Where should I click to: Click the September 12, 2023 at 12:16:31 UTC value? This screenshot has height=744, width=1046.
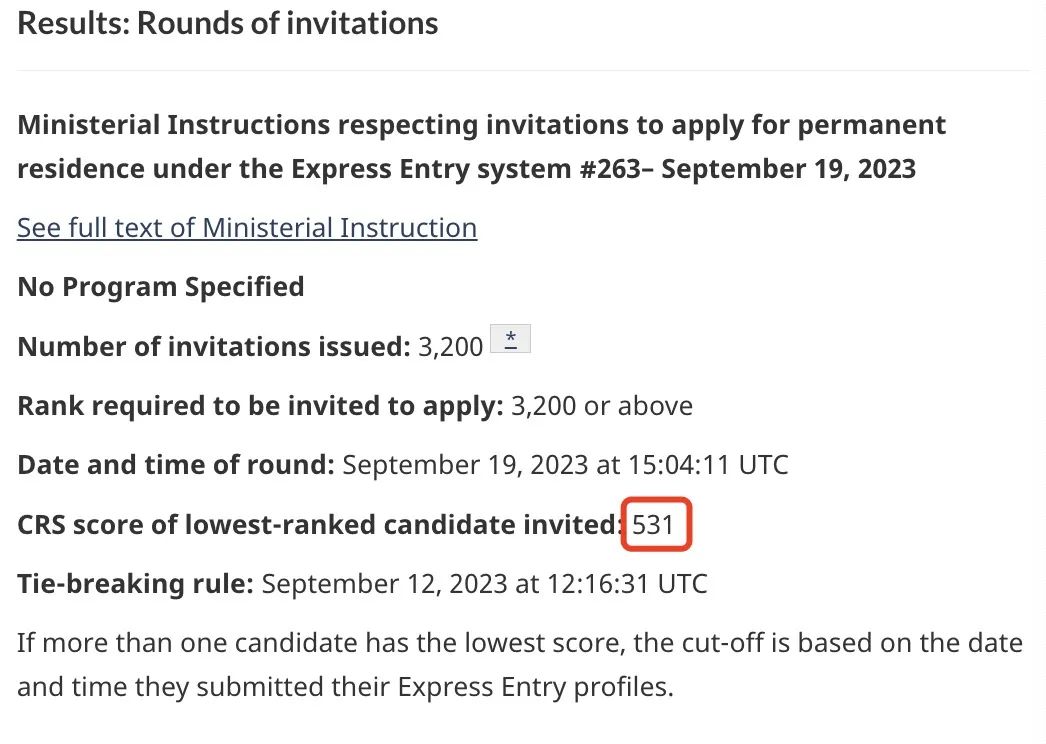click(x=484, y=584)
